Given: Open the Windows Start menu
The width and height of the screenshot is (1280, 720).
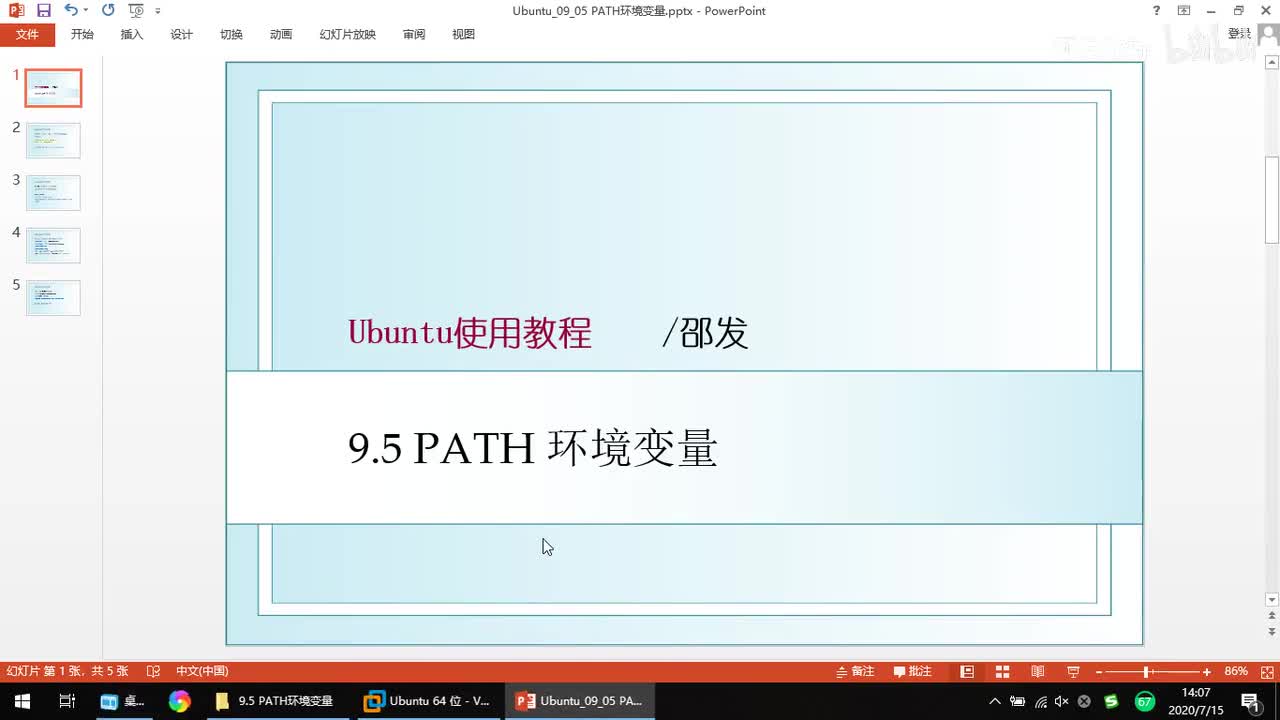Looking at the screenshot, I should point(22,701).
